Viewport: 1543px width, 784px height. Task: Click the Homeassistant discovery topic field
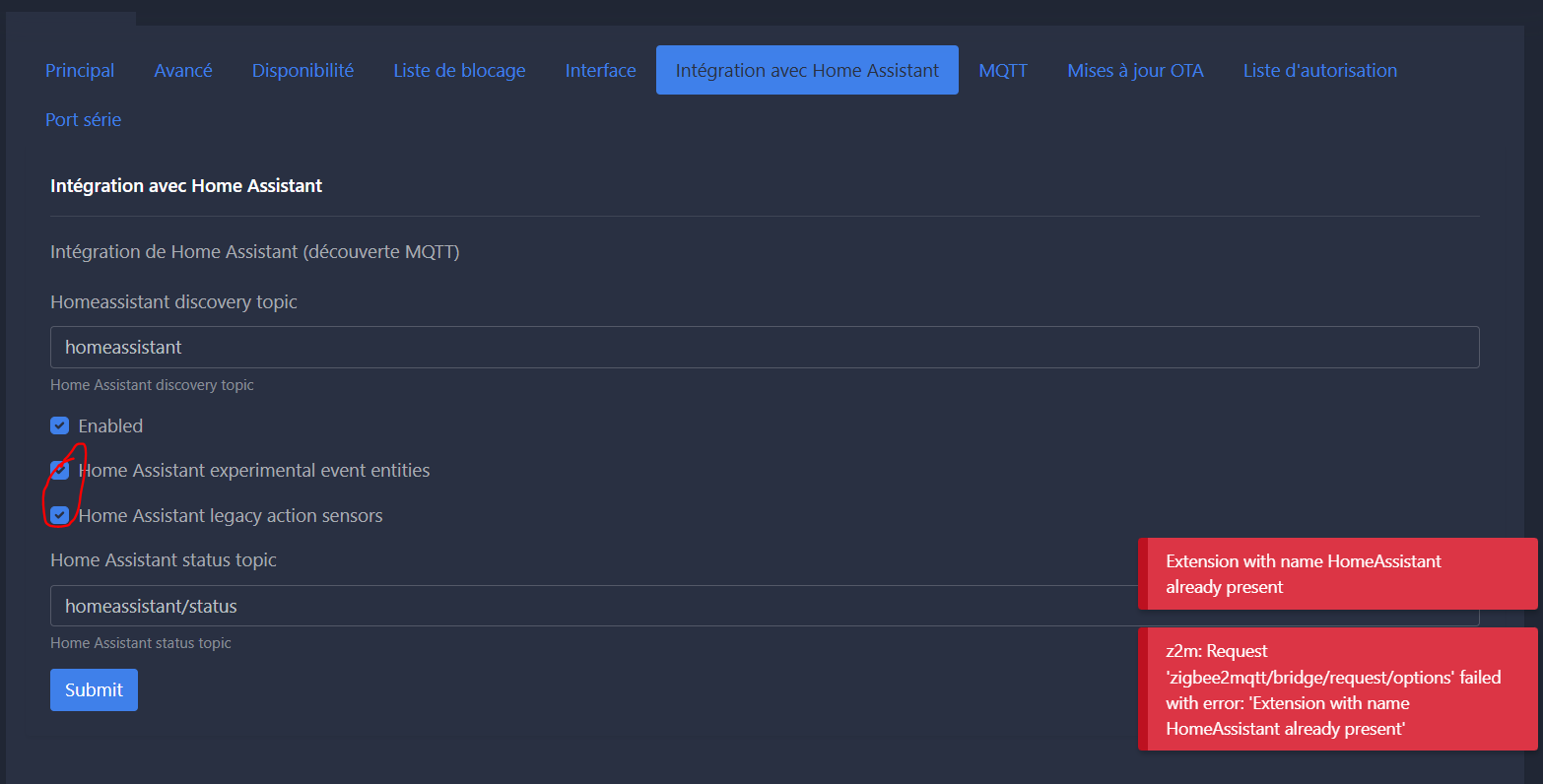coord(765,347)
